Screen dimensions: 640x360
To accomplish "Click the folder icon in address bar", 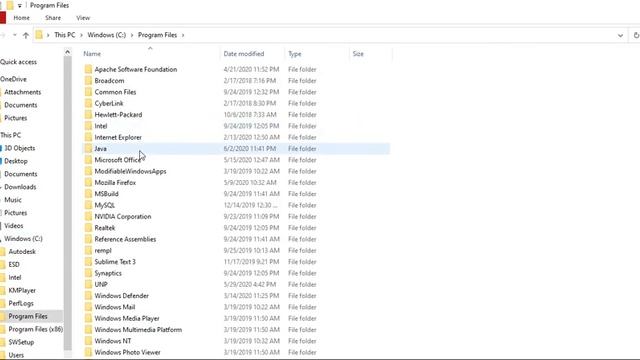I will pos(39,35).
